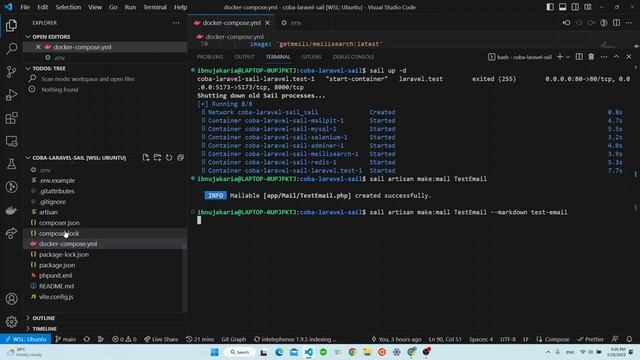The width and height of the screenshot is (640, 360).
Task: Open editor more actions ellipsis
Action: [629, 23]
